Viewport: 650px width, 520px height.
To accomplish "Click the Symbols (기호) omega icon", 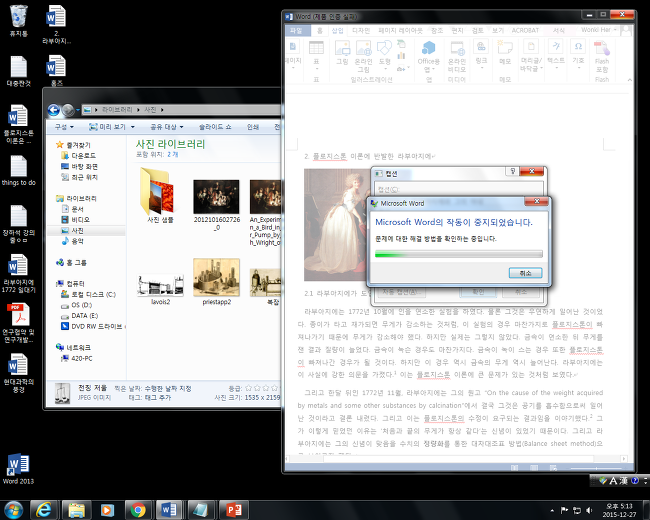I will pos(578,46).
